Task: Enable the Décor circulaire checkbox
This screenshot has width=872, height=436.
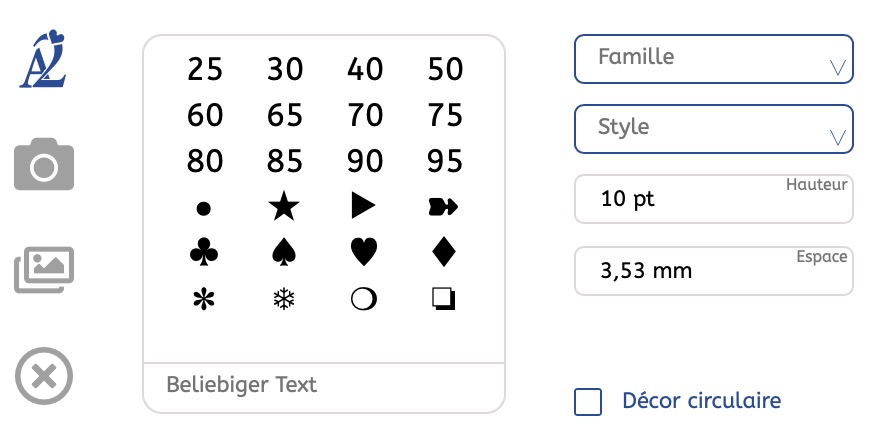Action: [588, 402]
